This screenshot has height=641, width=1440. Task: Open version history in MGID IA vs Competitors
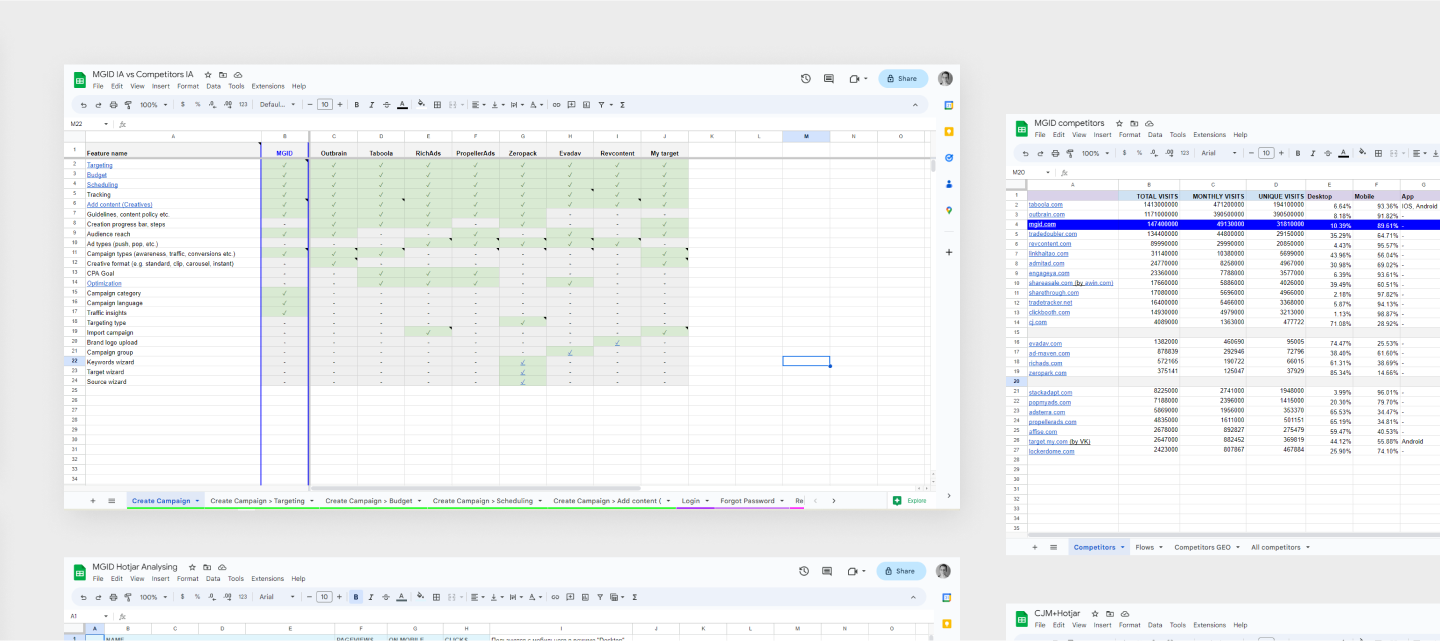[x=806, y=78]
